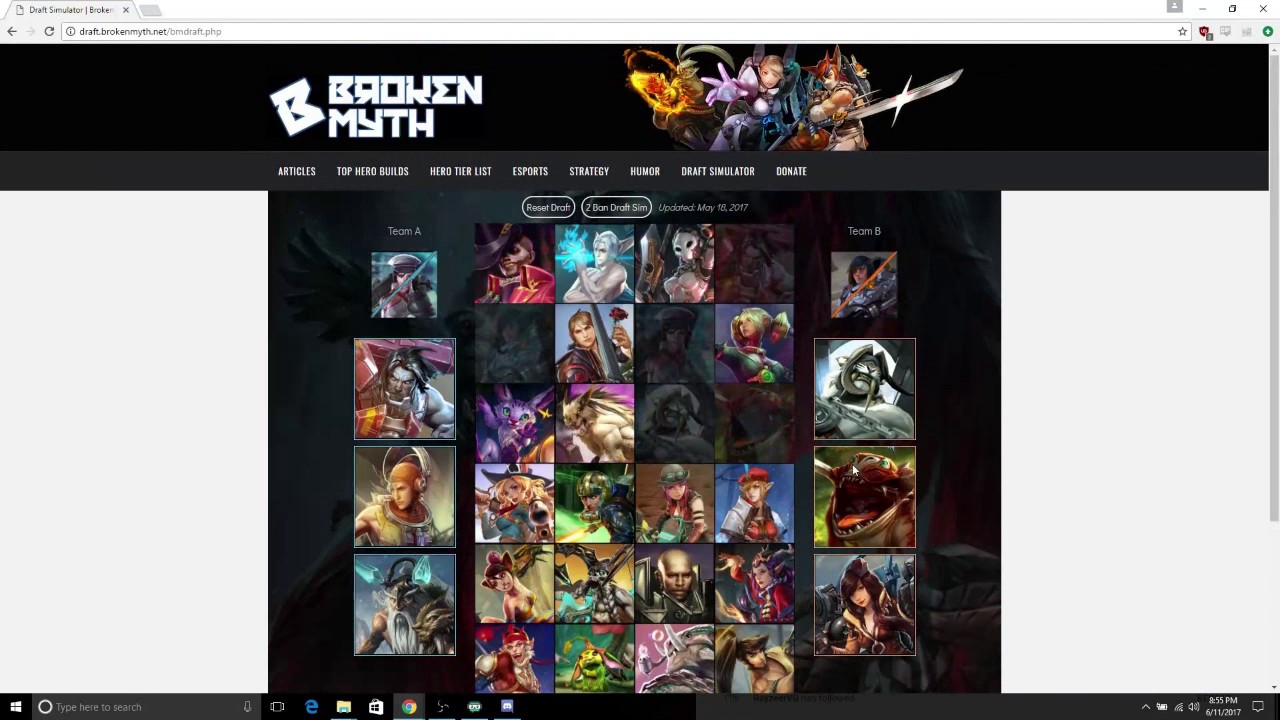Choose the brown-haired shirtless man portrait
Viewport: 1280px width, 720px height.
pos(754,658)
